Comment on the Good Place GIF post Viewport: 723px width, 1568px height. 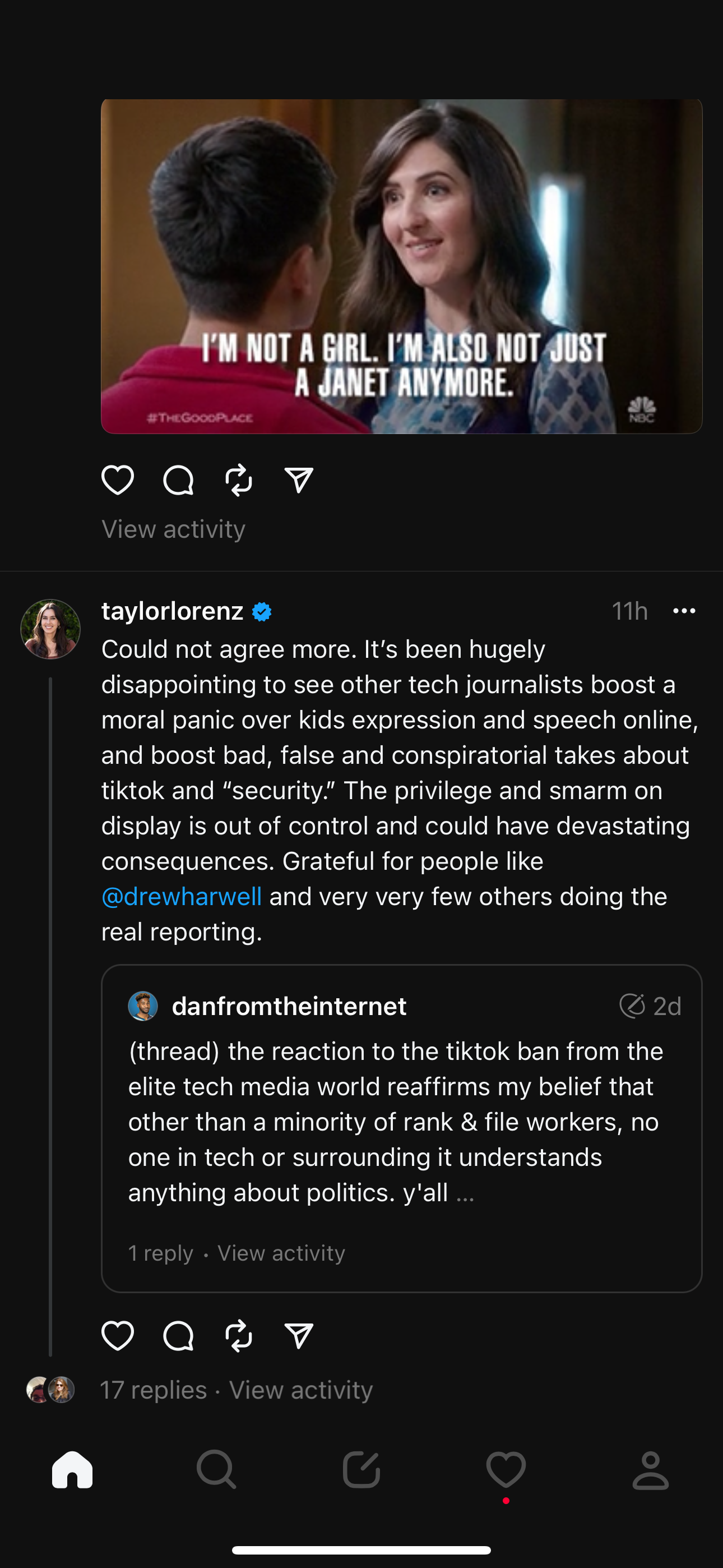[178, 480]
